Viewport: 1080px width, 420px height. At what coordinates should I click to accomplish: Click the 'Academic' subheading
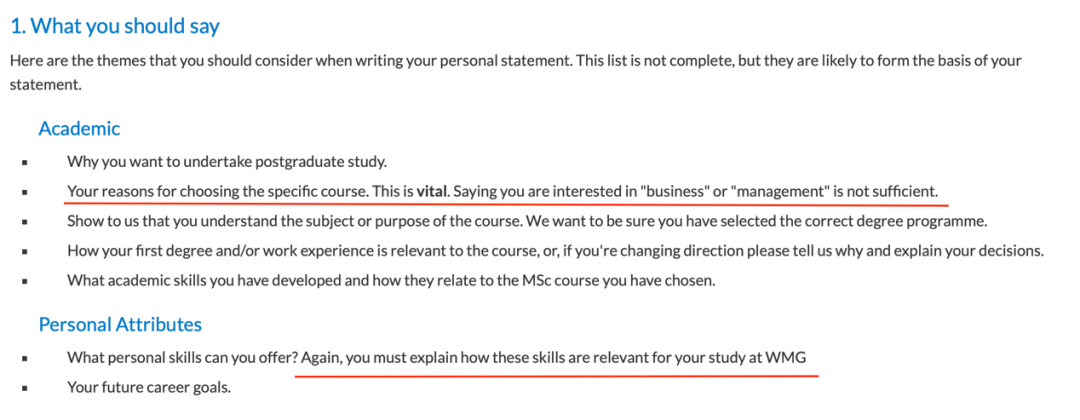tap(79, 129)
